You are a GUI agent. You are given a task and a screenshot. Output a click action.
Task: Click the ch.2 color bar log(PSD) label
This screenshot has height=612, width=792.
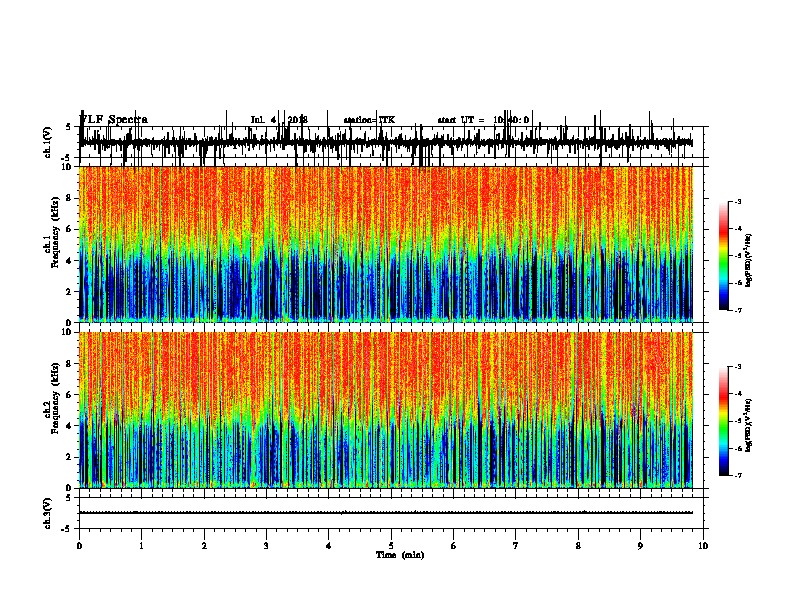point(749,425)
